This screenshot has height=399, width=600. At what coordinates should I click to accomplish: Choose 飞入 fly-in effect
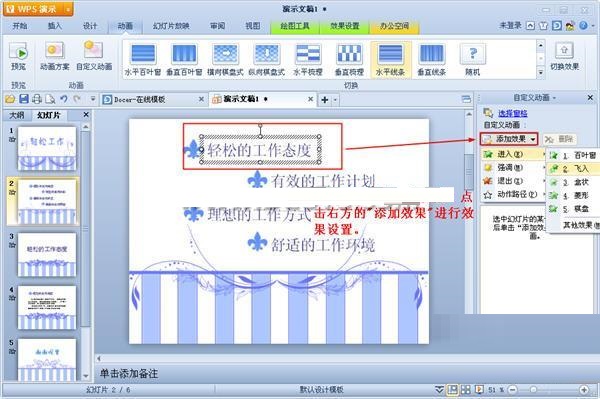(573, 169)
